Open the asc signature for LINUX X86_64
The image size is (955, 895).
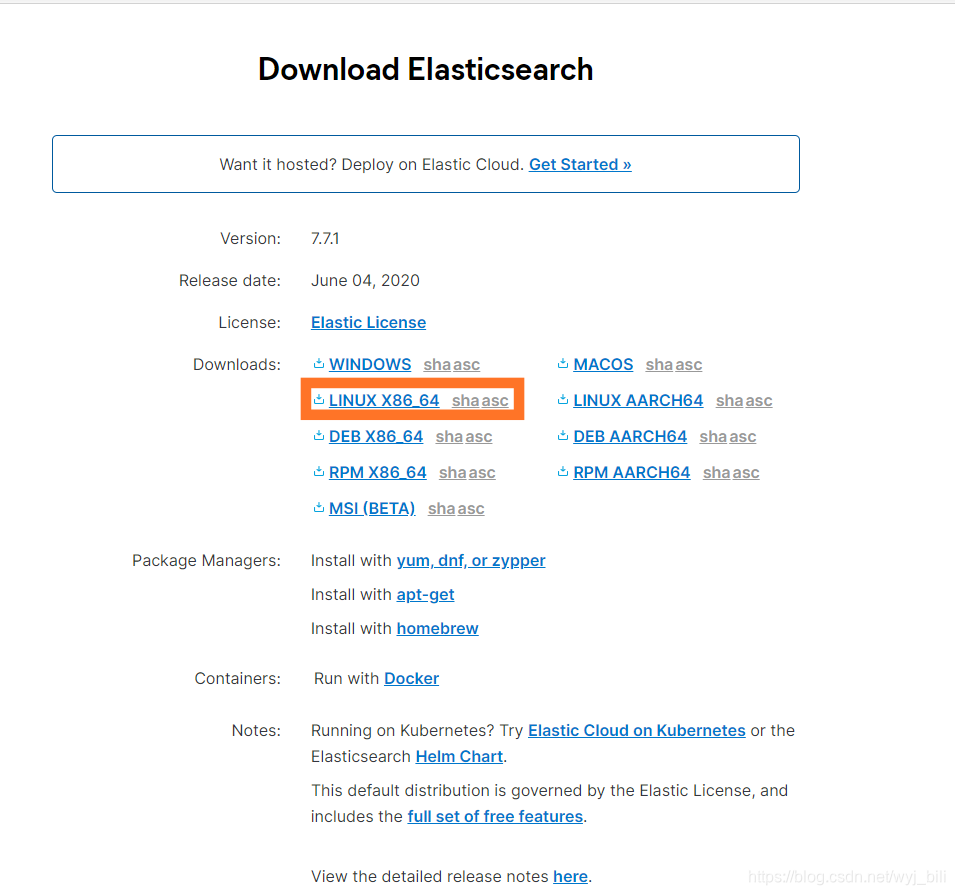[495, 400]
